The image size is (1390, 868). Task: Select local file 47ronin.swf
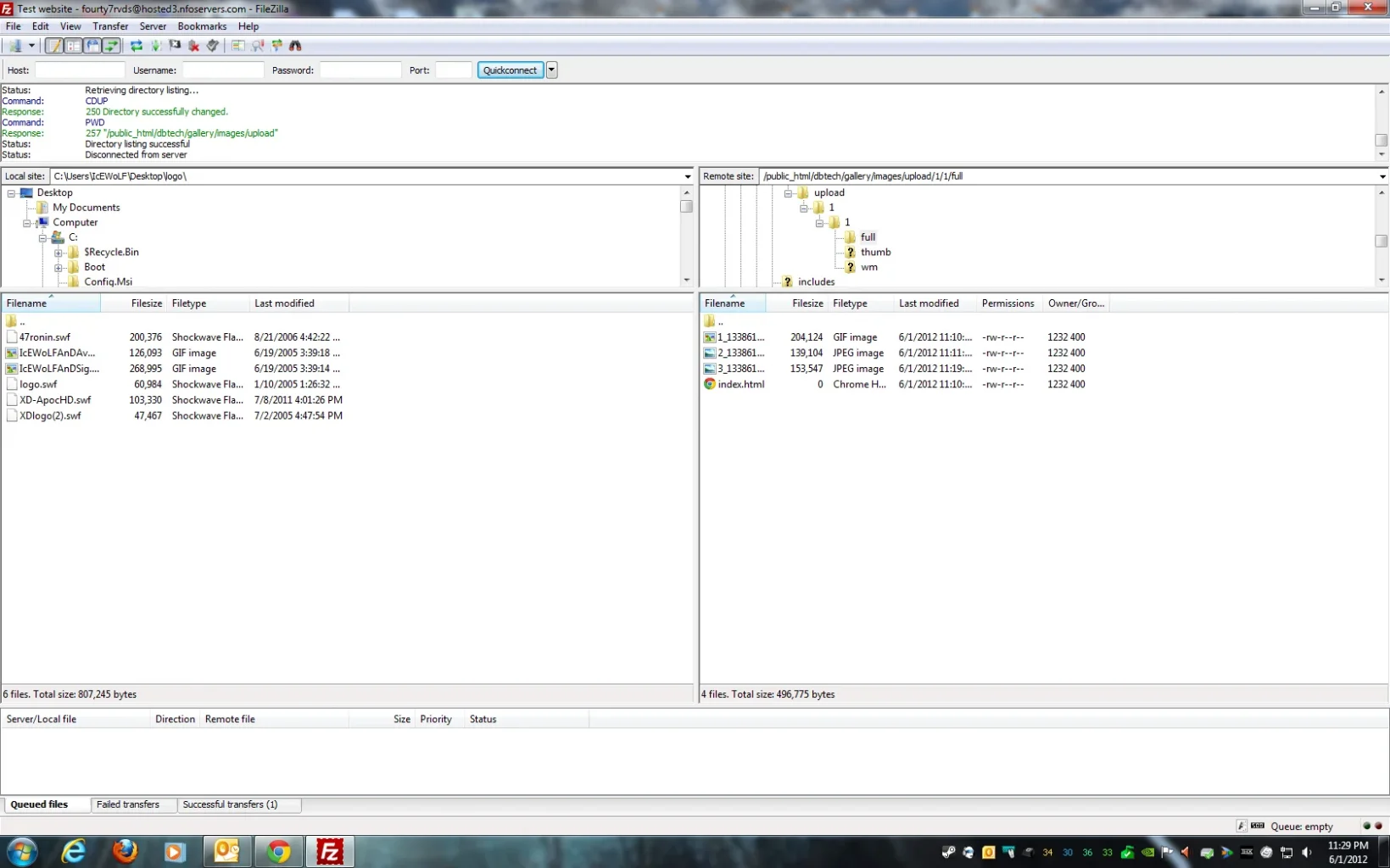click(x=45, y=337)
